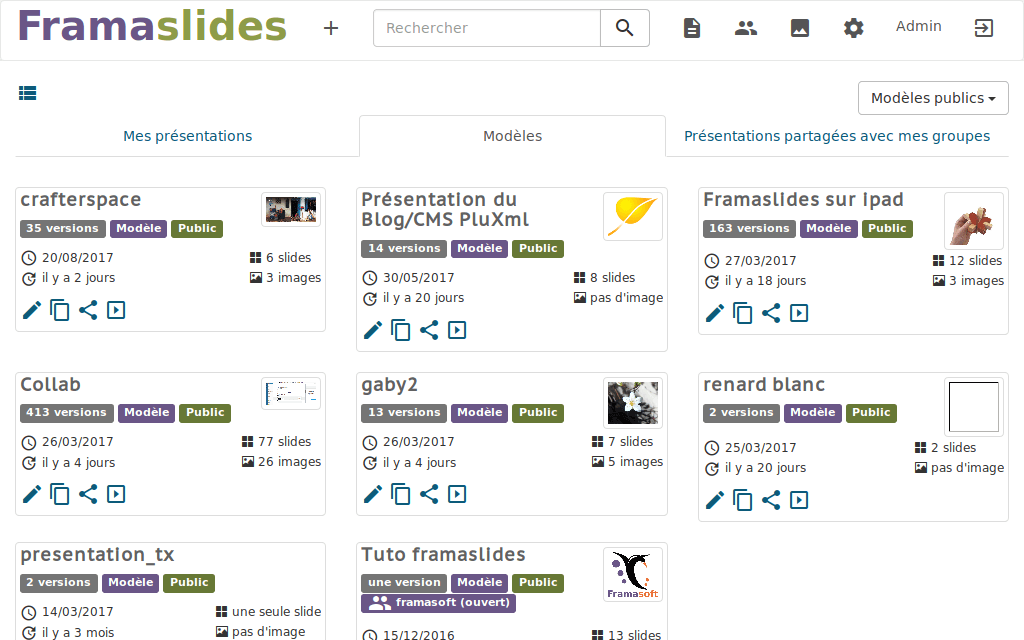The image size is (1024, 640).
Task: Expand the Modèles publics dropdown
Action: coord(933,98)
